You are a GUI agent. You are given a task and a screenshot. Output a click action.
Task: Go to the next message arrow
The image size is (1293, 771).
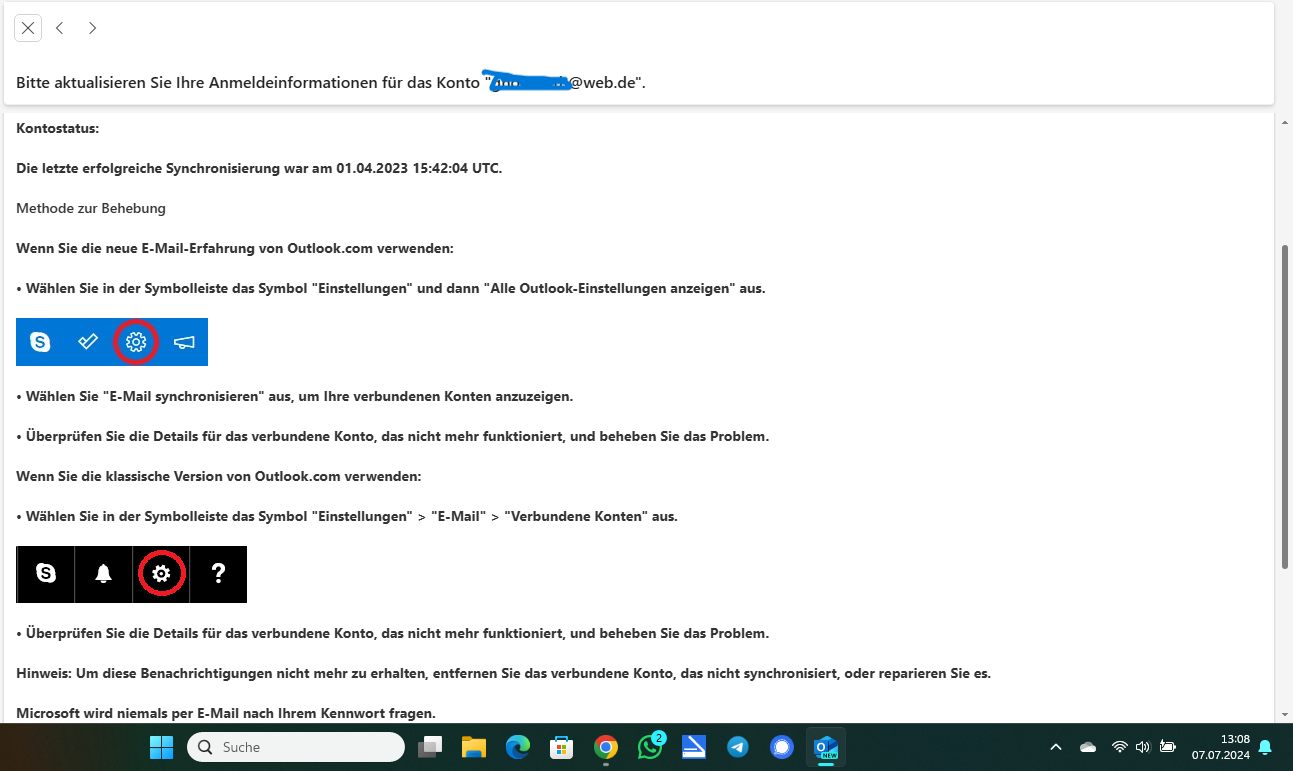(x=92, y=28)
